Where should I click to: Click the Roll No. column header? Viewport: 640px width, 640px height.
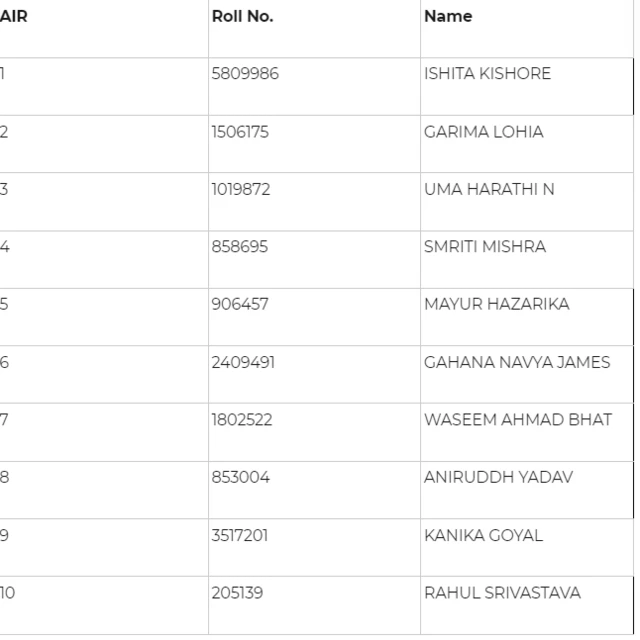click(x=242, y=16)
